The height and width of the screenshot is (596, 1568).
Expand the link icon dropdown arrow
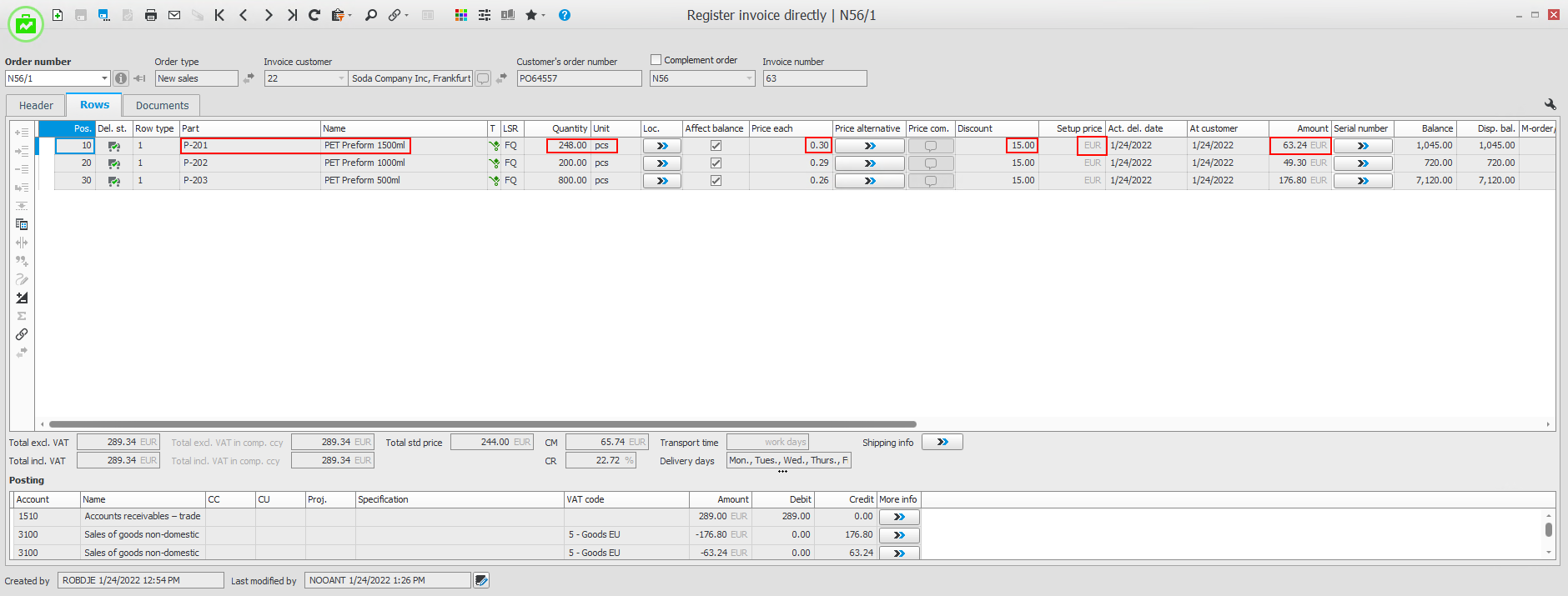(406, 15)
